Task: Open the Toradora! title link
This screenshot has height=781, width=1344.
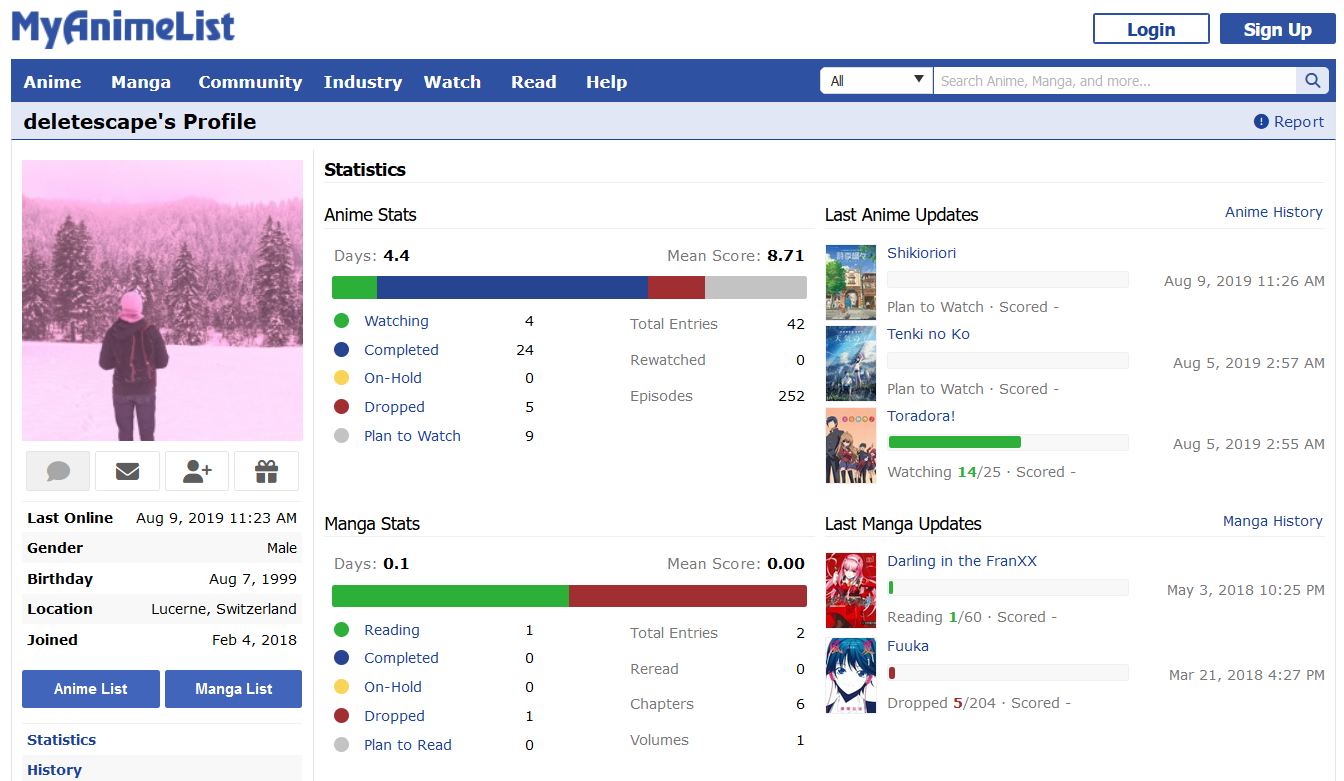Action: click(x=921, y=416)
